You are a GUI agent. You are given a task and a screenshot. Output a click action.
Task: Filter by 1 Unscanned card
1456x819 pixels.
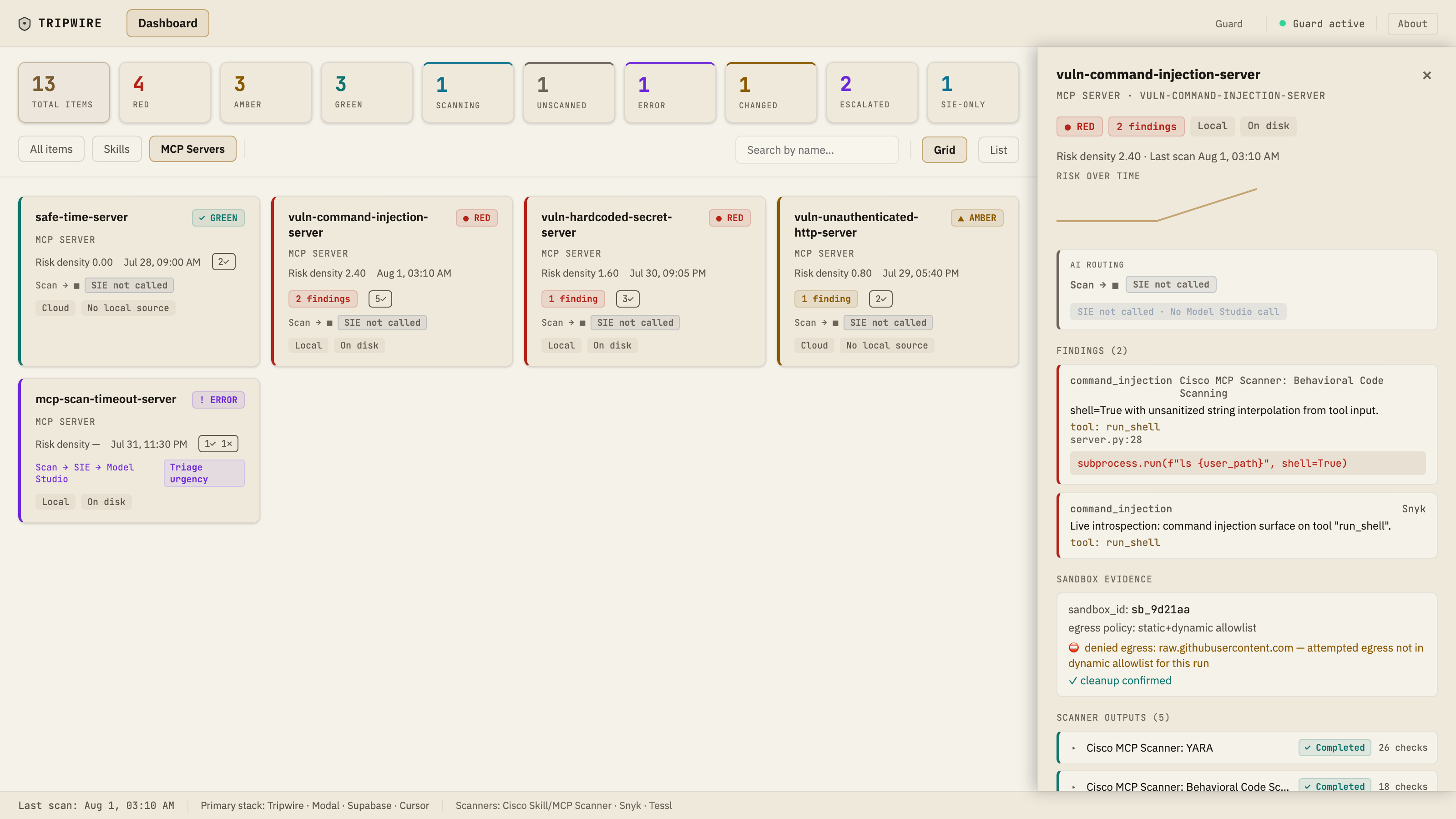click(x=569, y=92)
